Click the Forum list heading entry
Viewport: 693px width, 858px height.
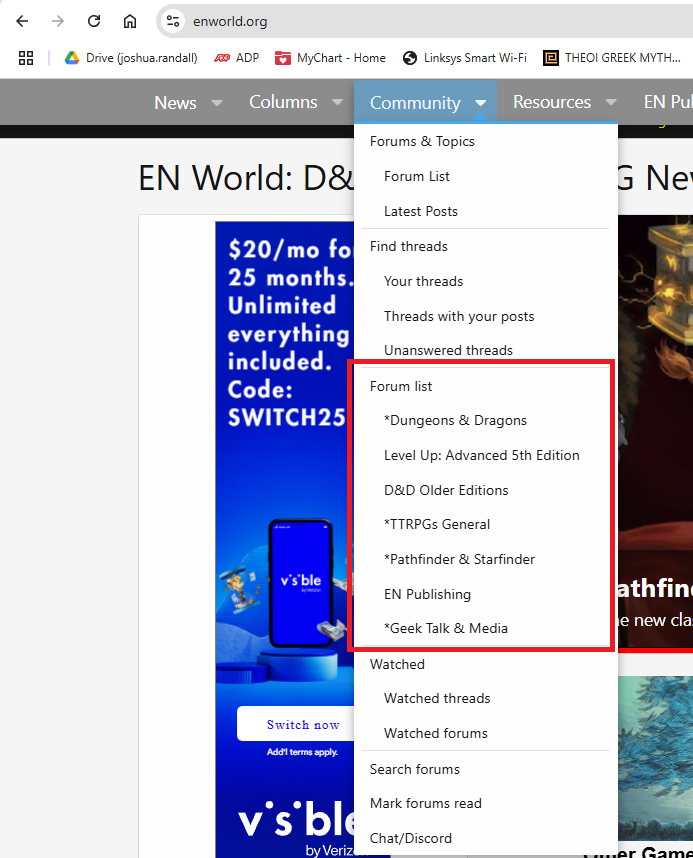point(401,386)
